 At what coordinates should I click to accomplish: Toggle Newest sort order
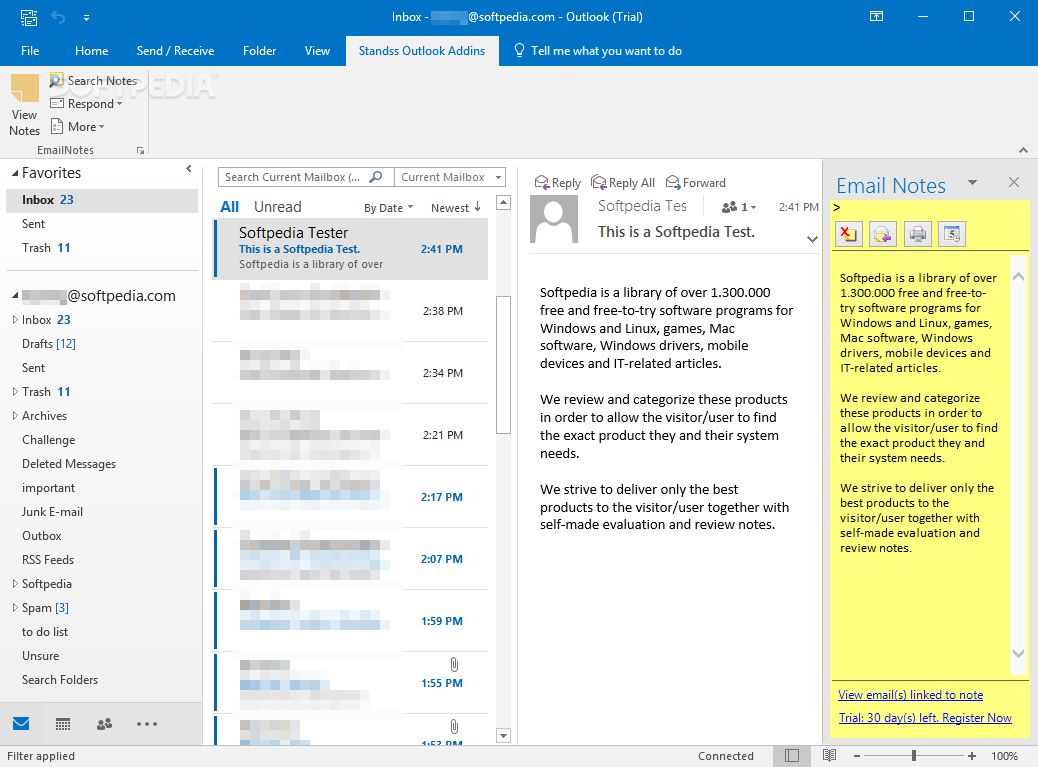point(455,208)
